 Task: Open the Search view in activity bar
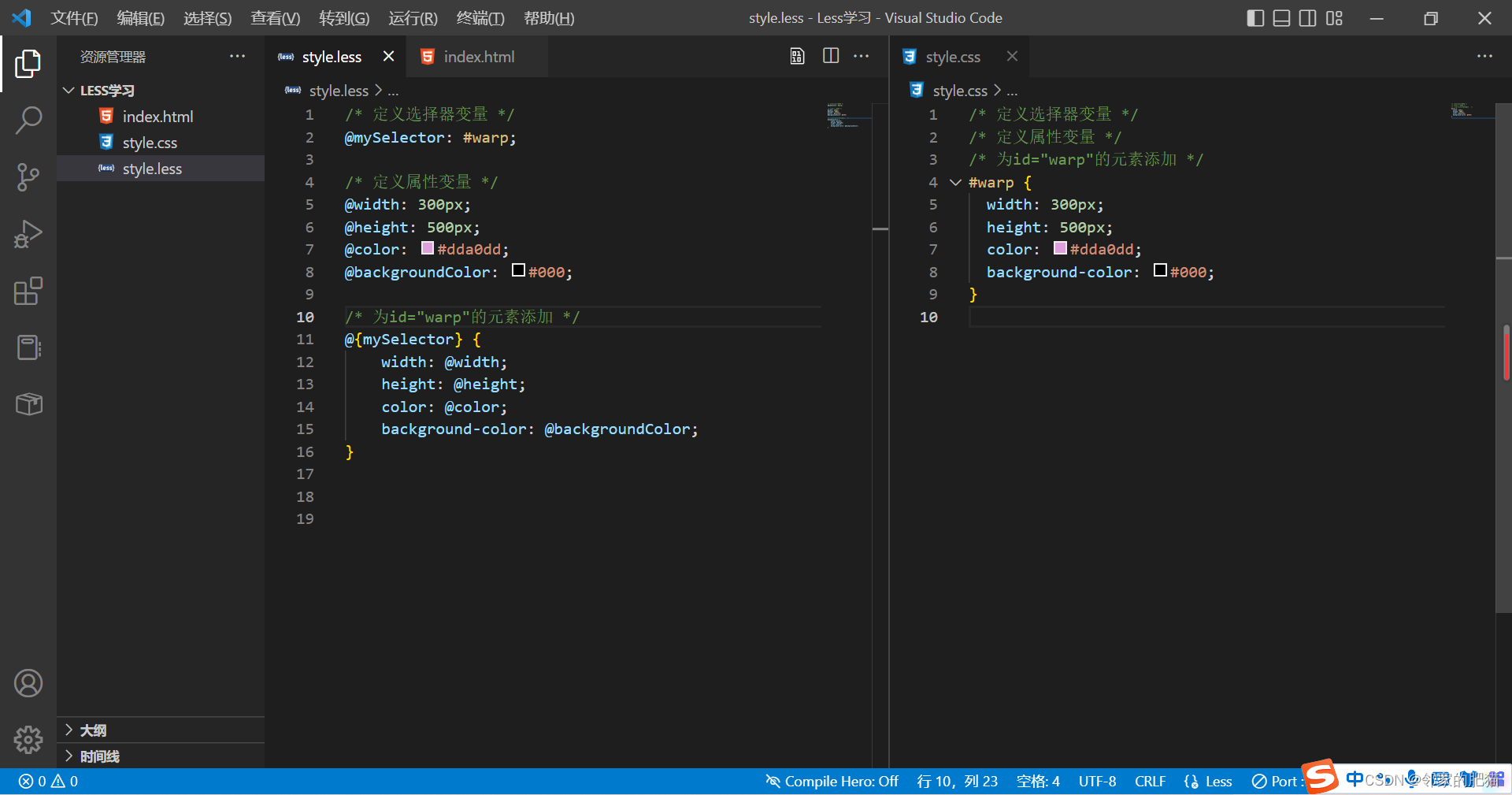[28, 121]
